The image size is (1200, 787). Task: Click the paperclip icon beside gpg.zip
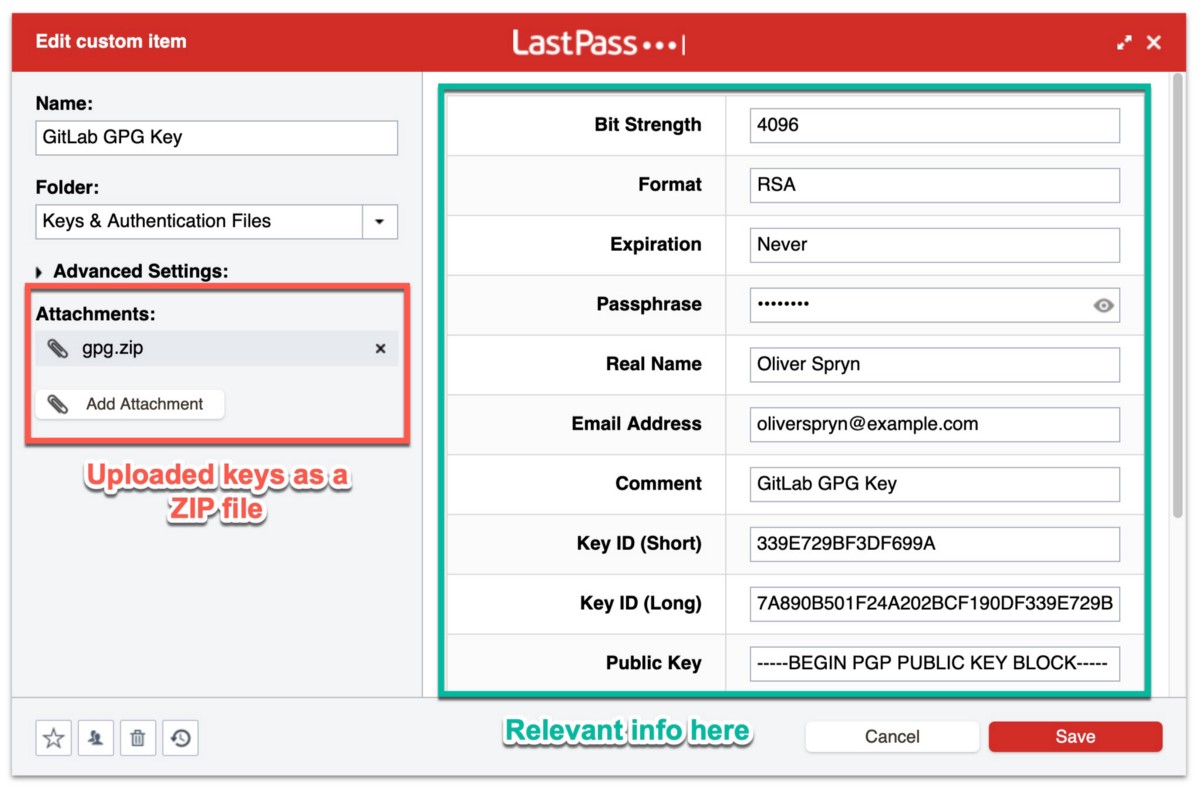coord(58,349)
